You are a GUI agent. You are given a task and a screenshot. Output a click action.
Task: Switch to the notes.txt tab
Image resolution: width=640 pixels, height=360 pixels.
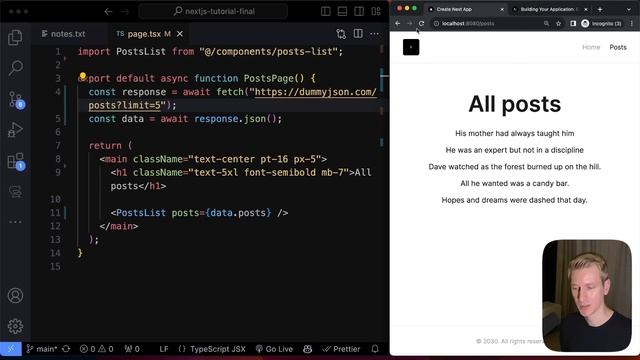[63, 34]
